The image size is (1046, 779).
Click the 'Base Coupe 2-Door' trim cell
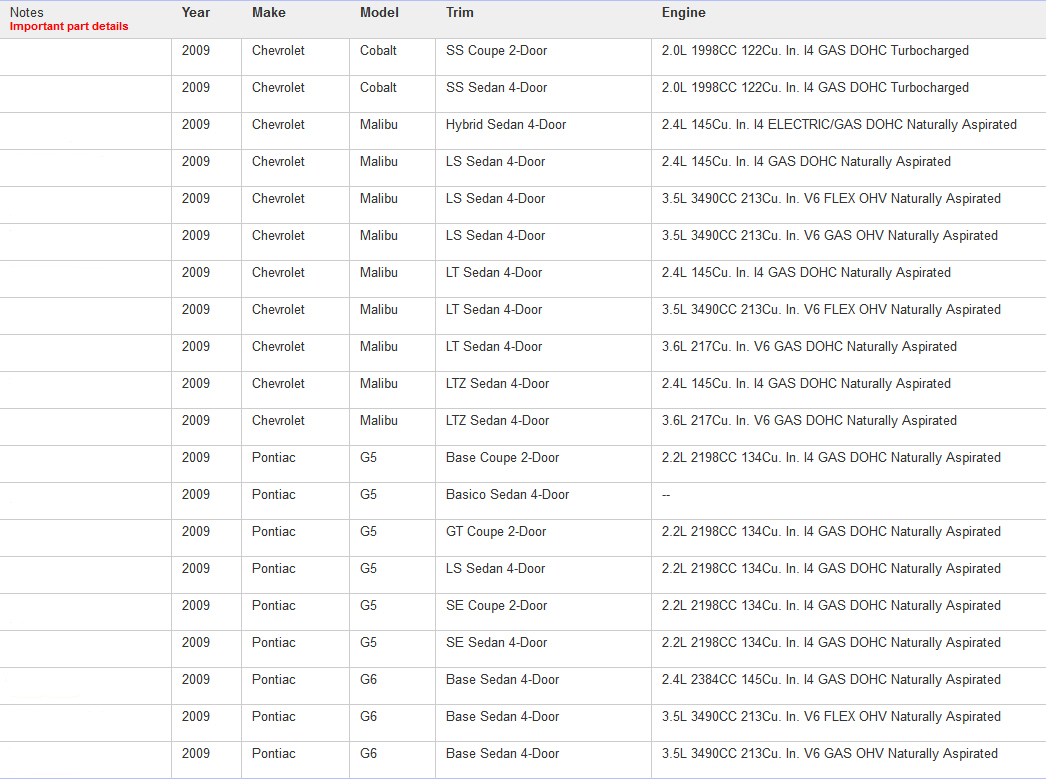[x=502, y=458]
